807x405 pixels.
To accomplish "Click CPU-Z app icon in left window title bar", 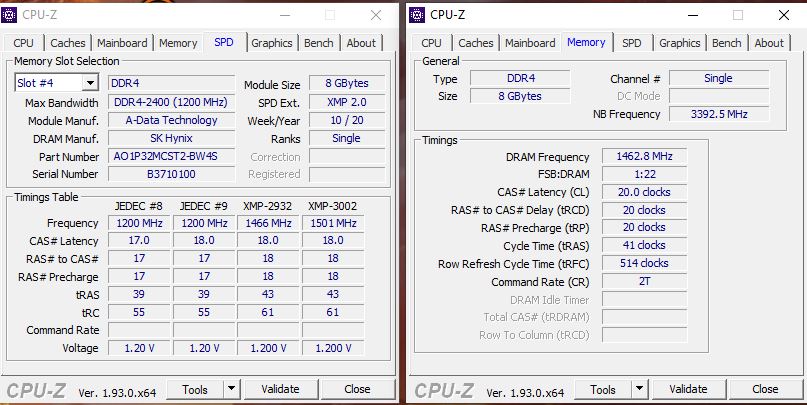I will (x=9, y=15).
